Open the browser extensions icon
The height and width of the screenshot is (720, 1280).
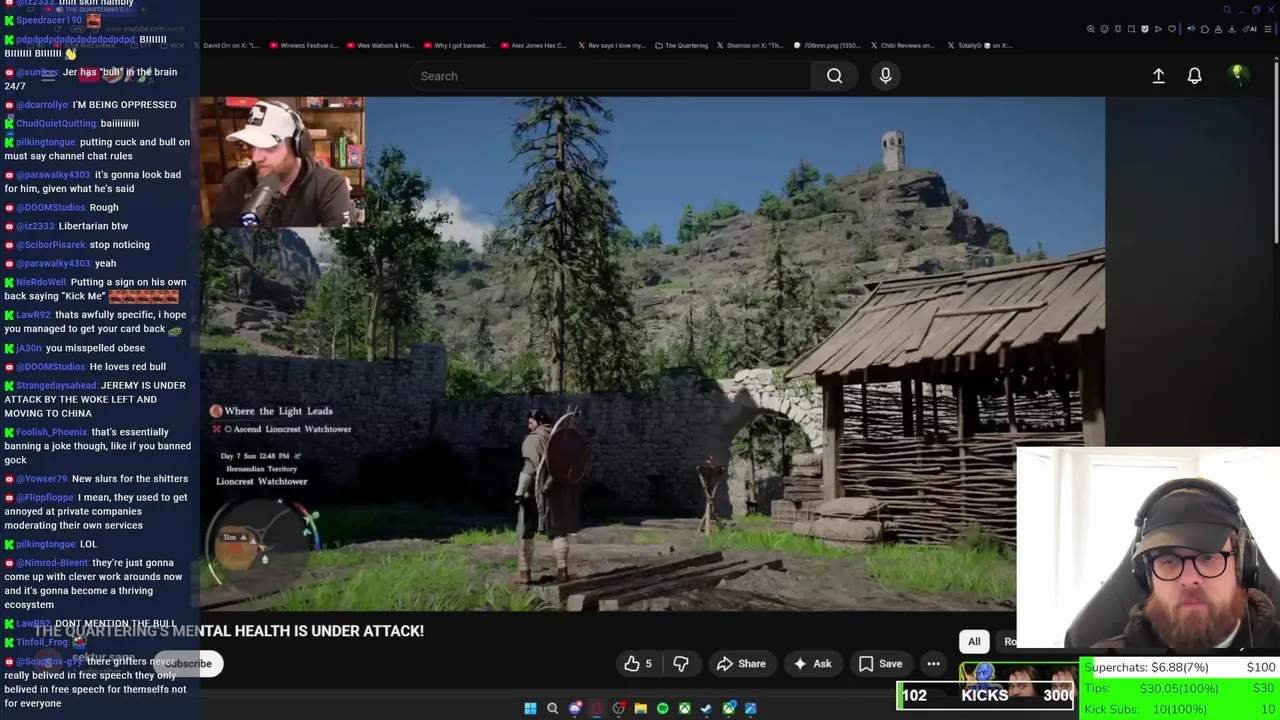coord(1205,30)
